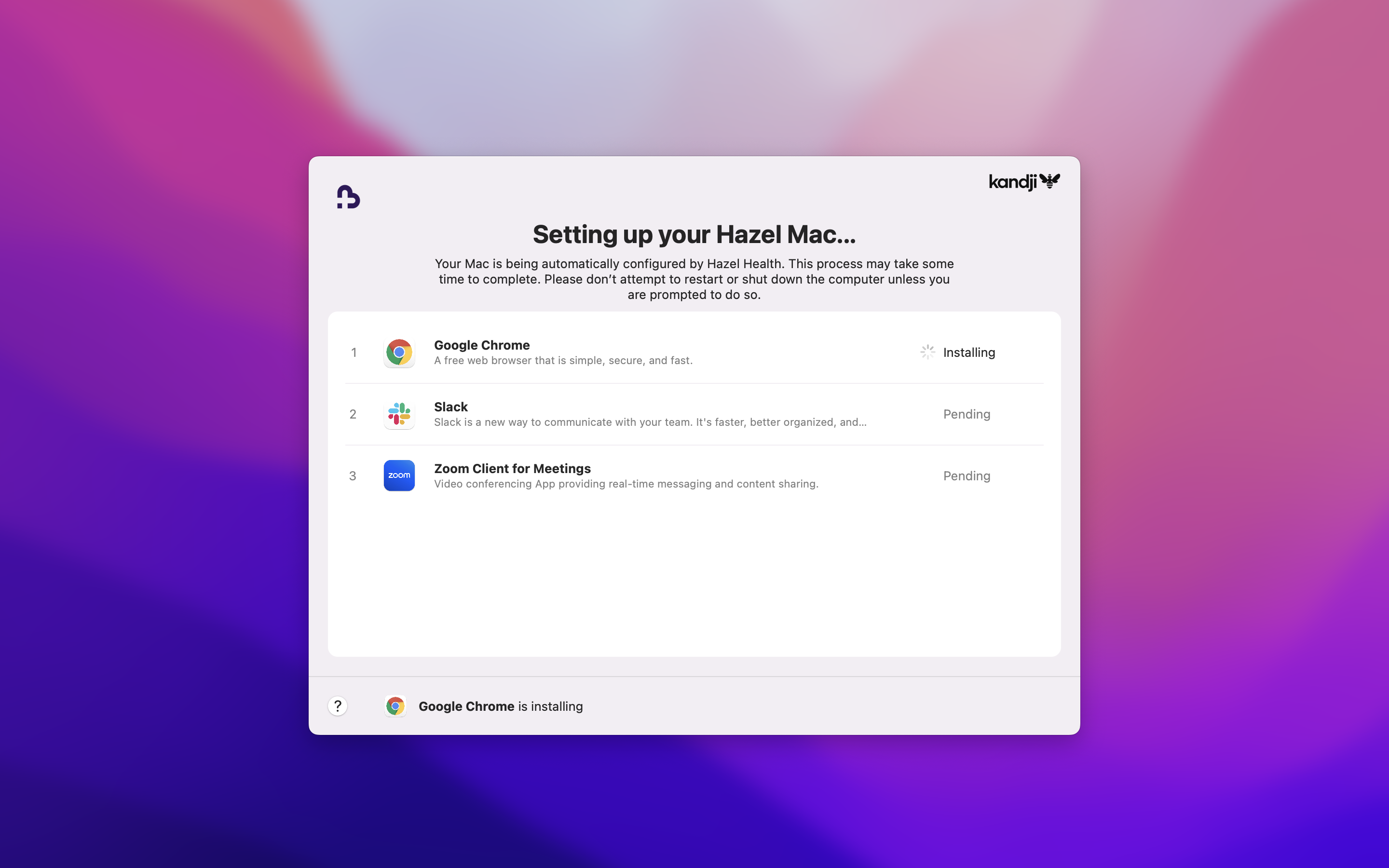
Task: Click the 'Video conferencing App' description
Action: point(626,484)
